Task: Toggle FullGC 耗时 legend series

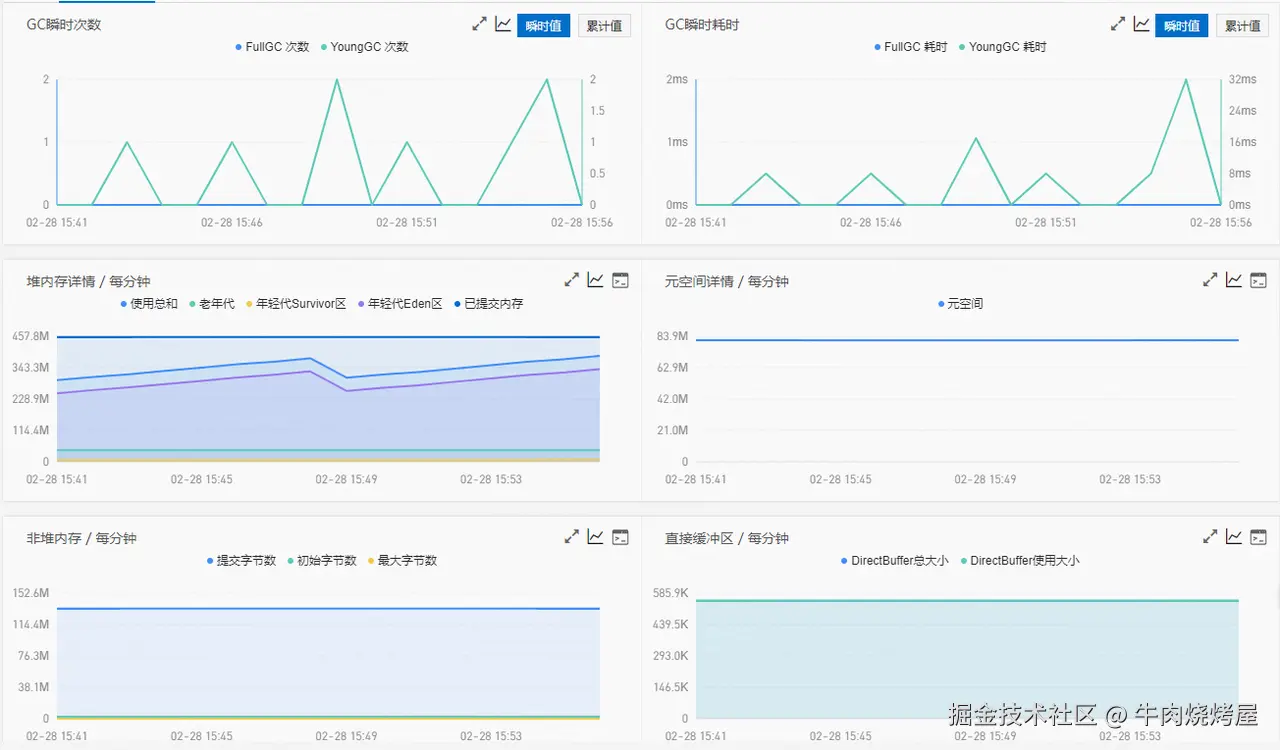Action: (910, 47)
